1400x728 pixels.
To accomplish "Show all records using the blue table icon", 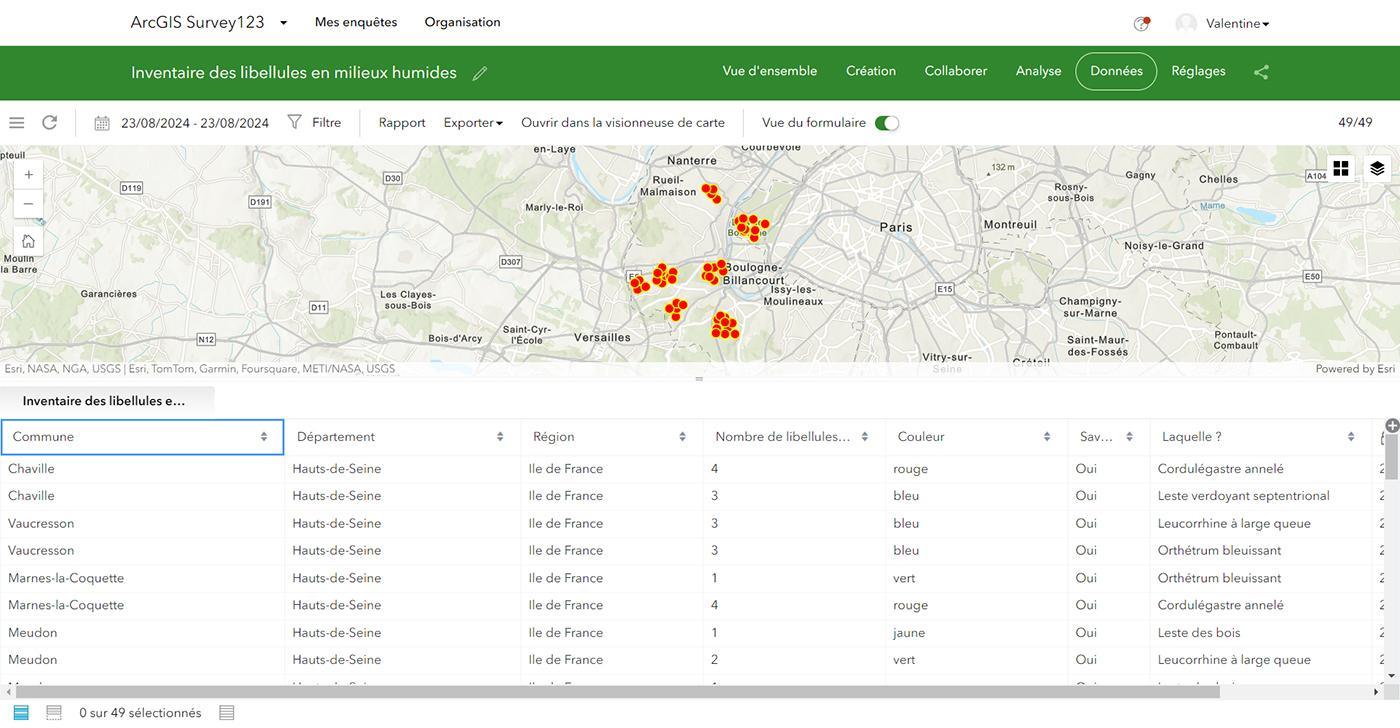I will coord(20,713).
